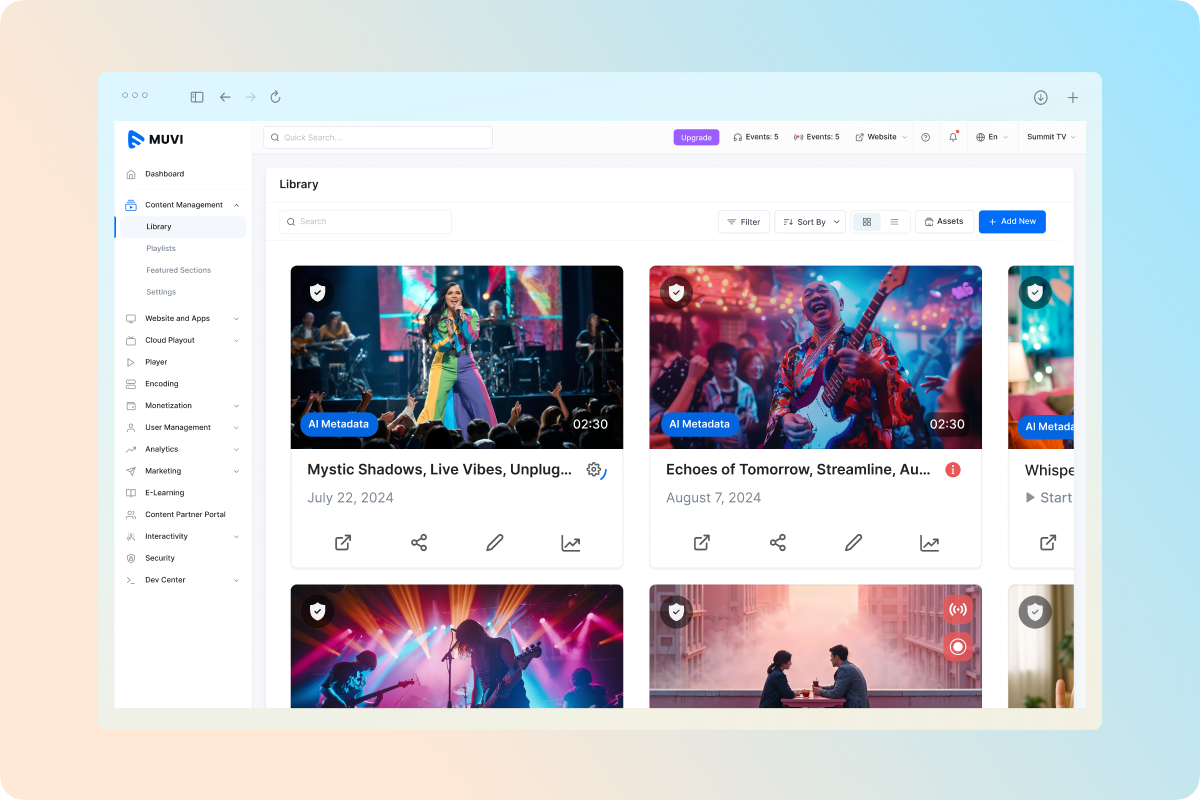View analytics for Mystic Shadows

[x=571, y=543]
